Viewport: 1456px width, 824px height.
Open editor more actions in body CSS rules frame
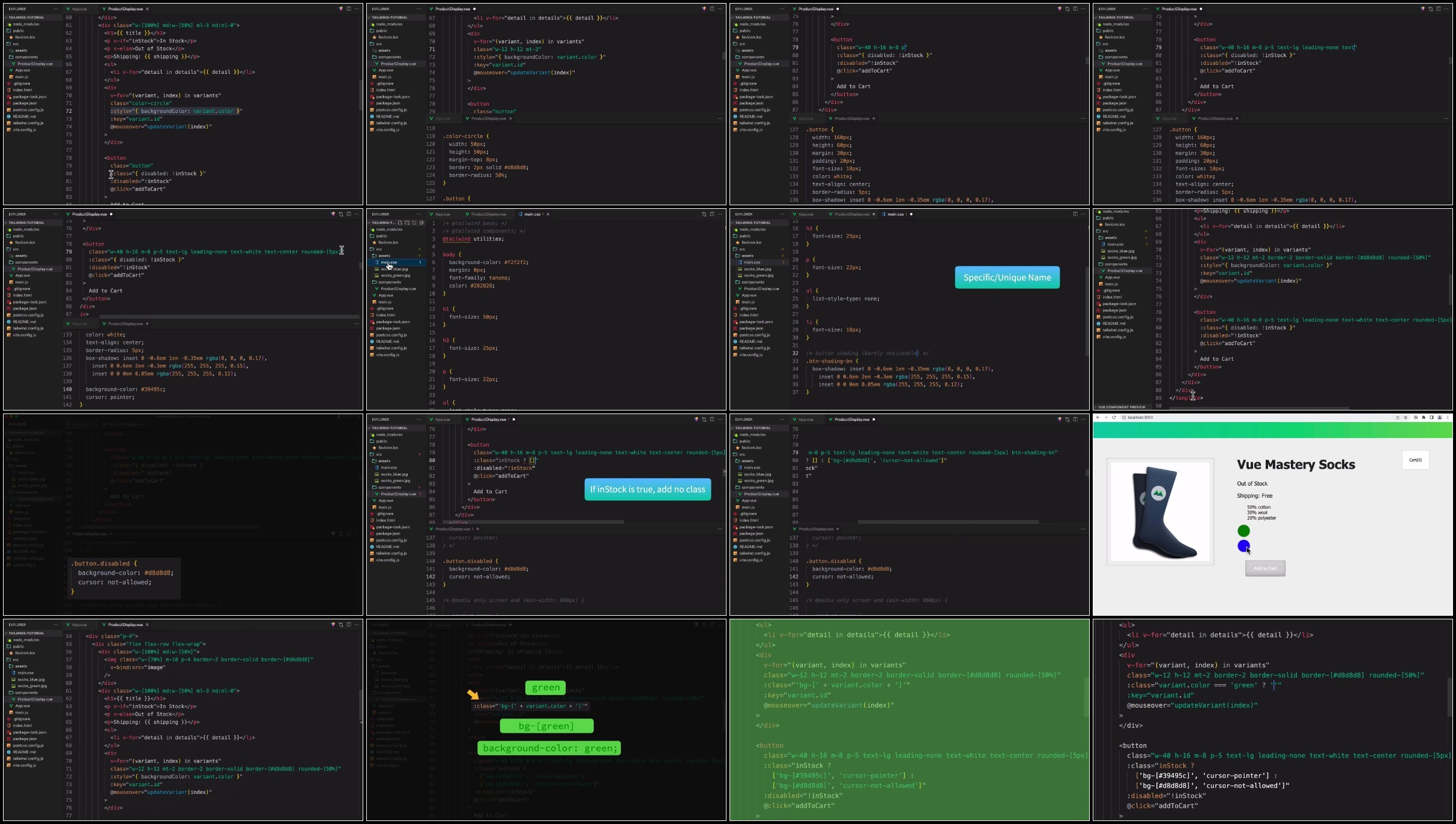pyautogui.click(x=720, y=214)
